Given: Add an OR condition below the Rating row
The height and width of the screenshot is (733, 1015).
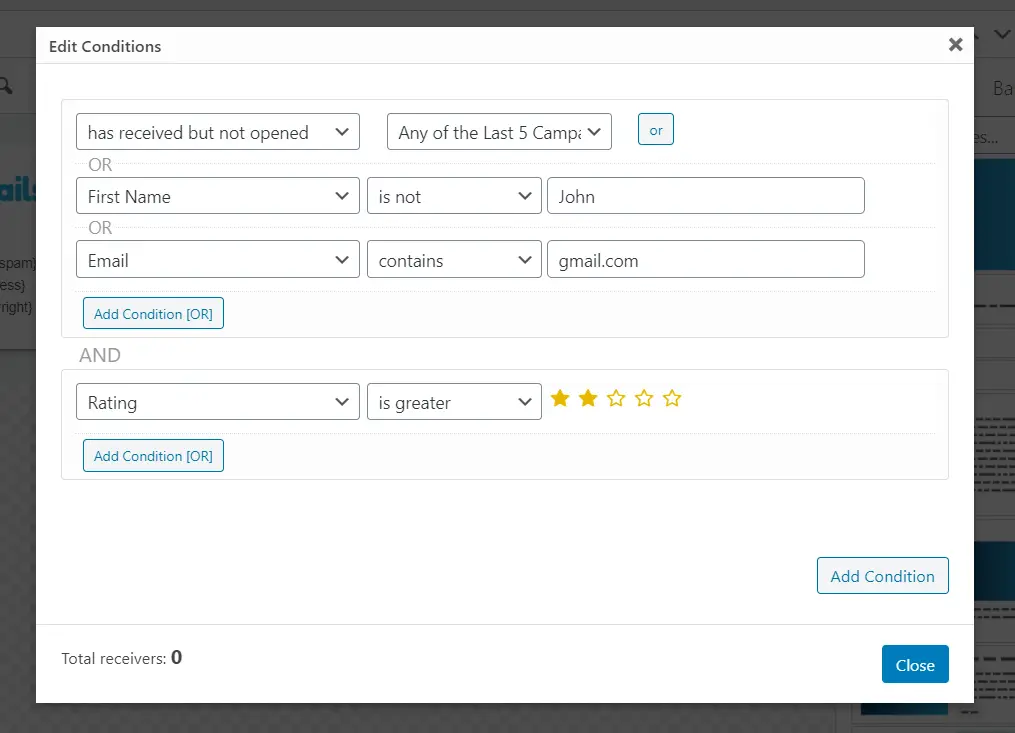Looking at the screenshot, I should click(x=153, y=456).
